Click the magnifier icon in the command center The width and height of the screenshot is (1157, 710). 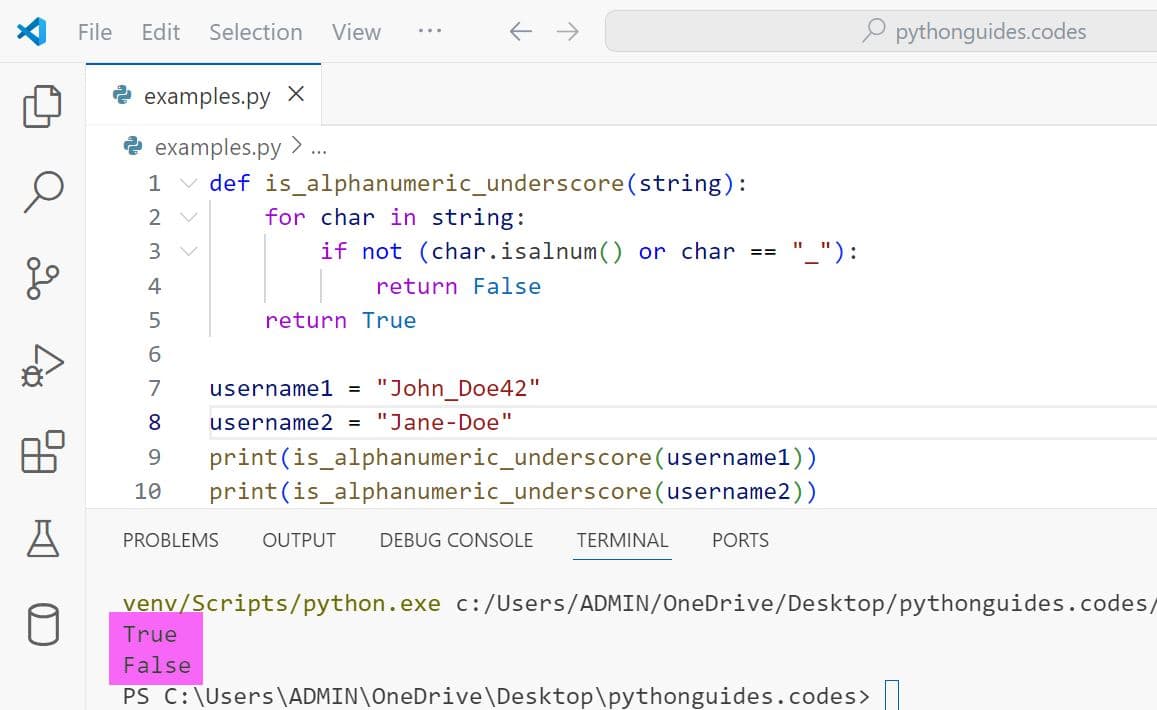874,30
